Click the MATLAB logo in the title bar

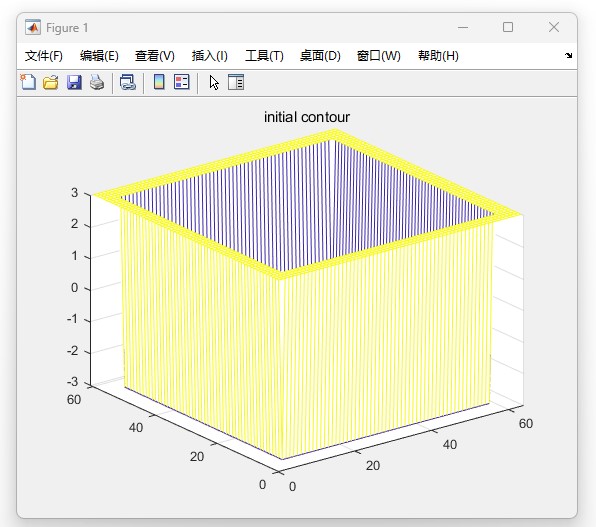tap(33, 27)
